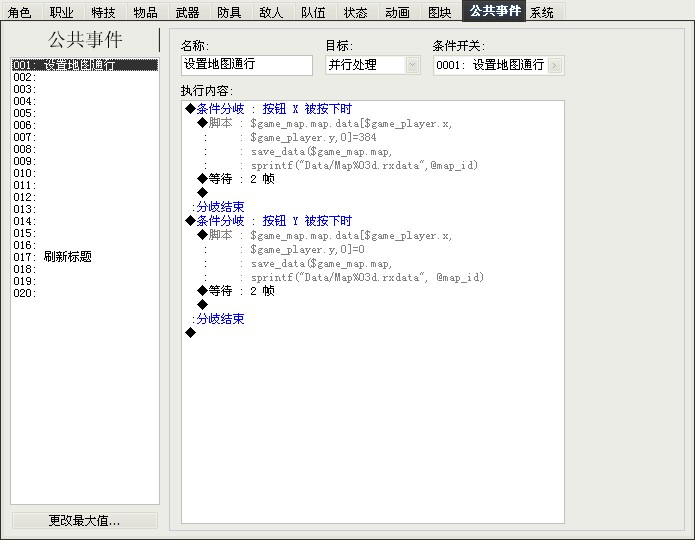The height and width of the screenshot is (540, 695).
Task: Open the 目标 并行处理 dropdown
Action: [x=373, y=65]
